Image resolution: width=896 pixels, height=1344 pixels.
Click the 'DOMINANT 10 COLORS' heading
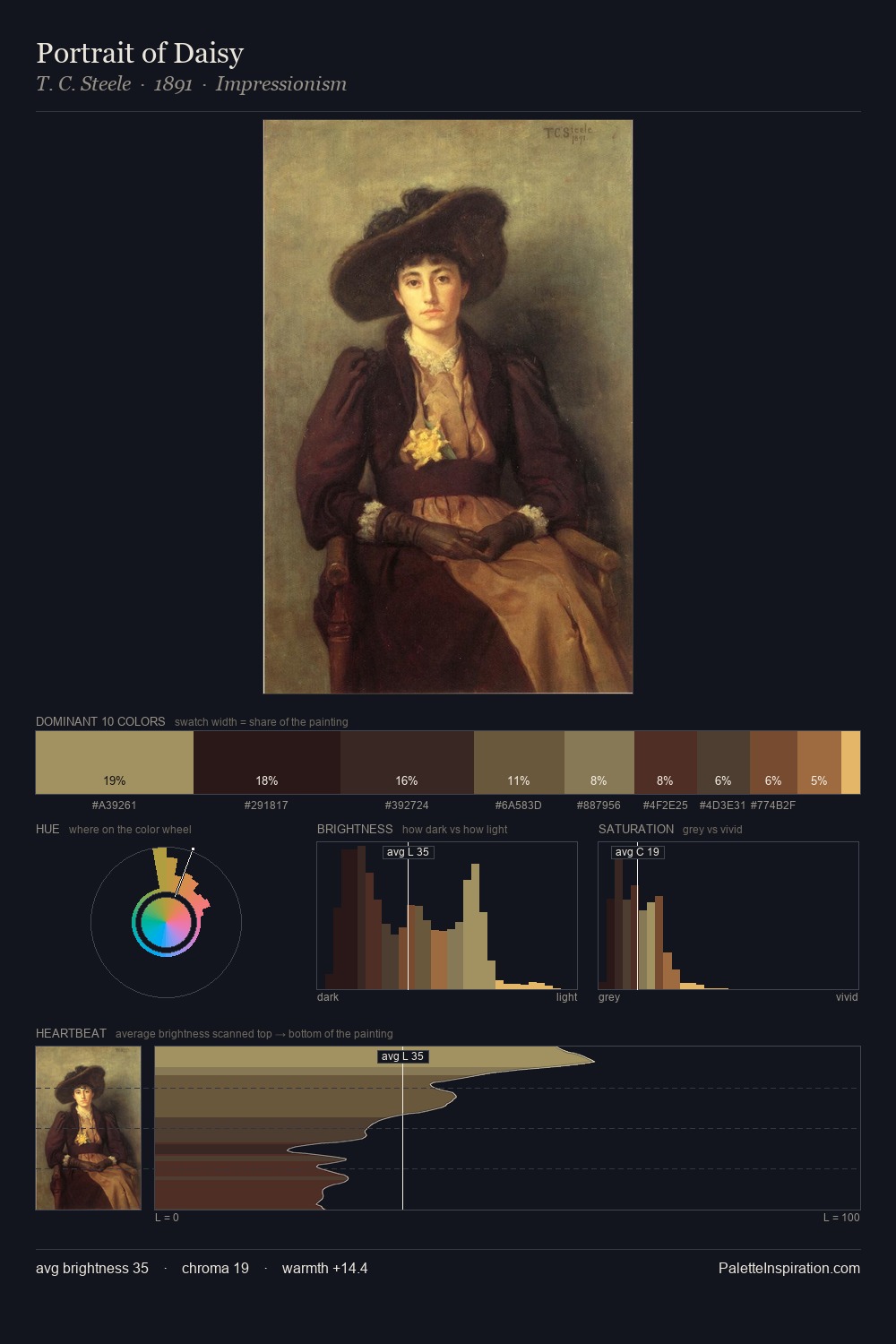100,721
